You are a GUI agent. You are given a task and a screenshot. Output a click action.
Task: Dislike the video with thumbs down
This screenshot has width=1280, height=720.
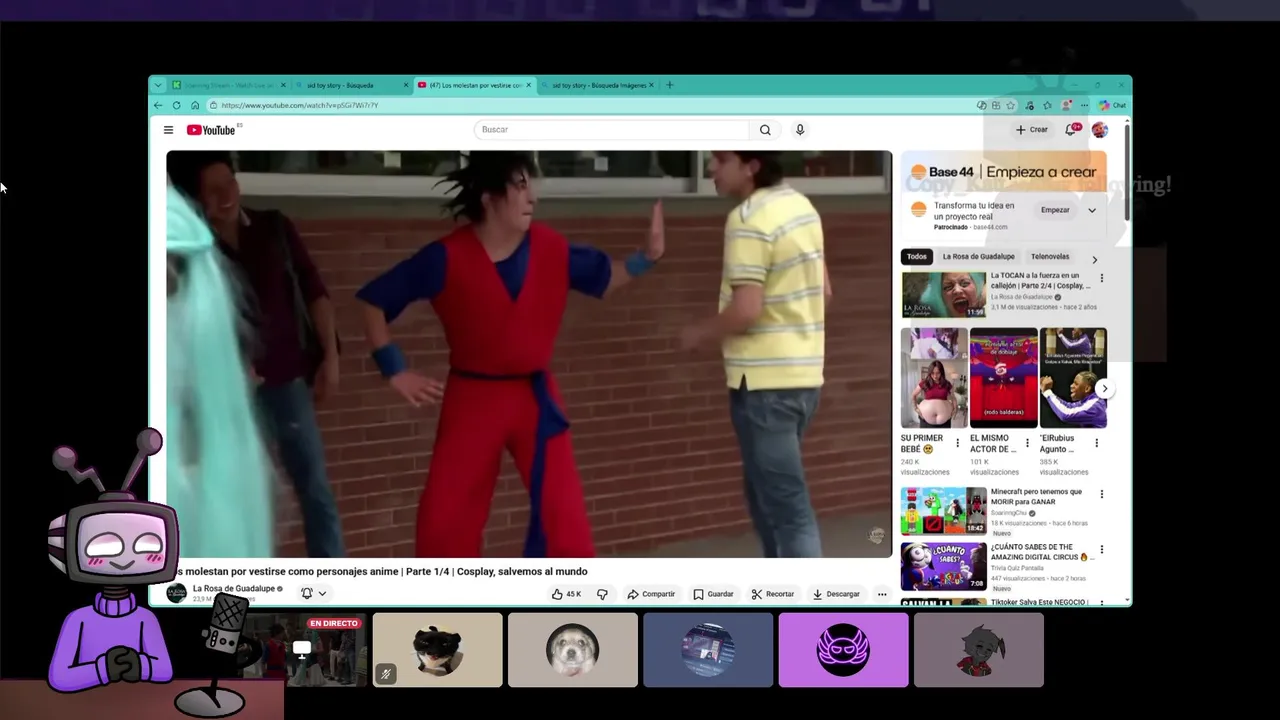pyautogui.click(x=602, y=594)
